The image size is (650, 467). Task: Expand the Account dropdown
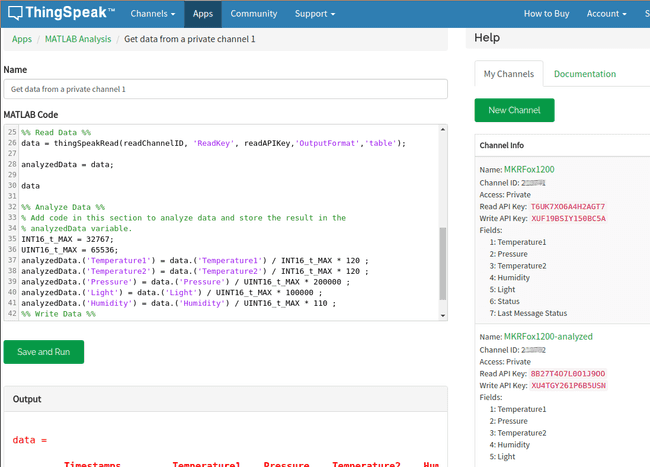coord(607,14)
